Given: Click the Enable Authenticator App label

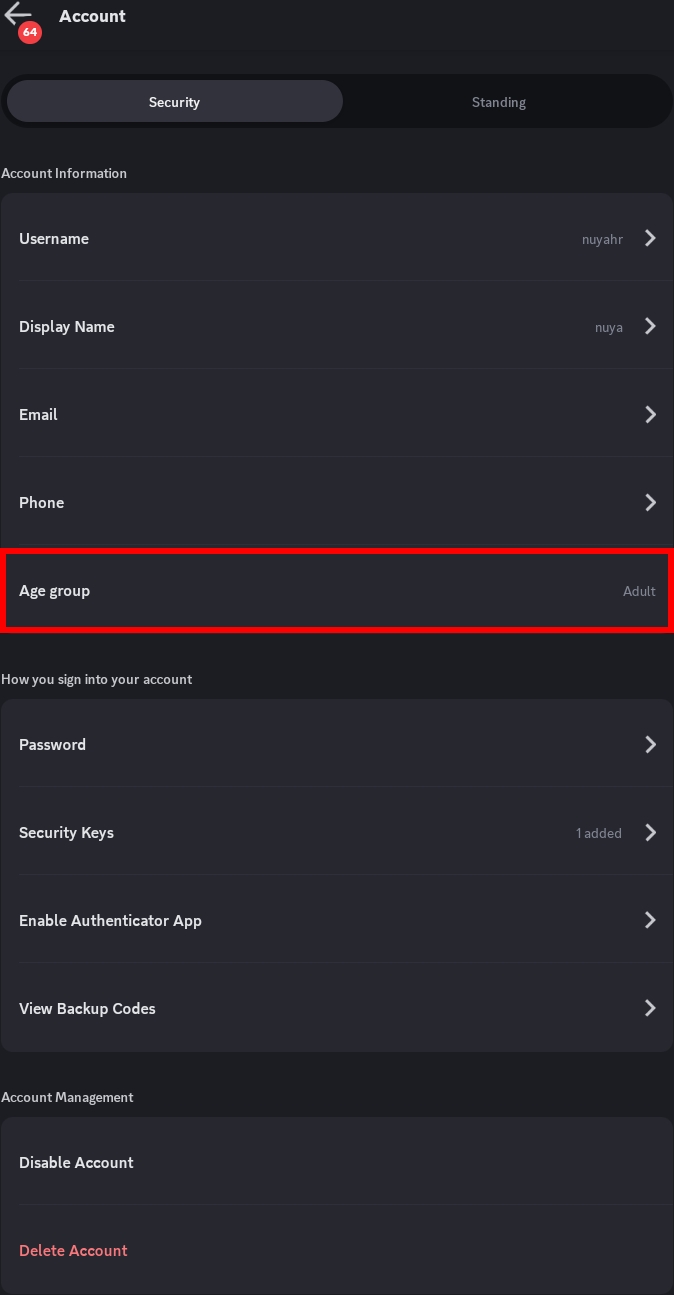Looking at the screenshot, I should [x=110, y=920].
